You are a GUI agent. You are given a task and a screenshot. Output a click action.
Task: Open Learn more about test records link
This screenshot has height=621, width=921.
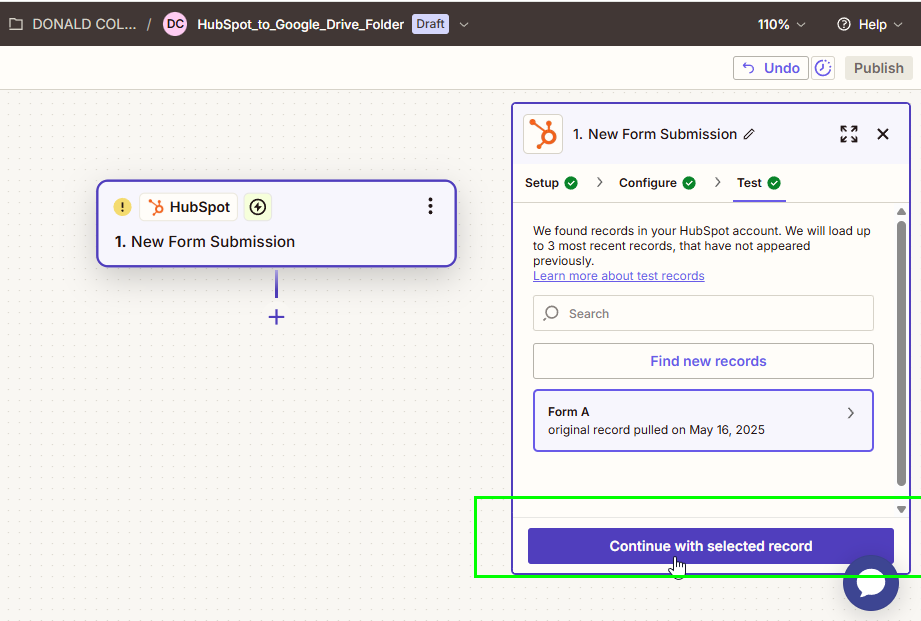pyautogui.click(x=619, y=276)
